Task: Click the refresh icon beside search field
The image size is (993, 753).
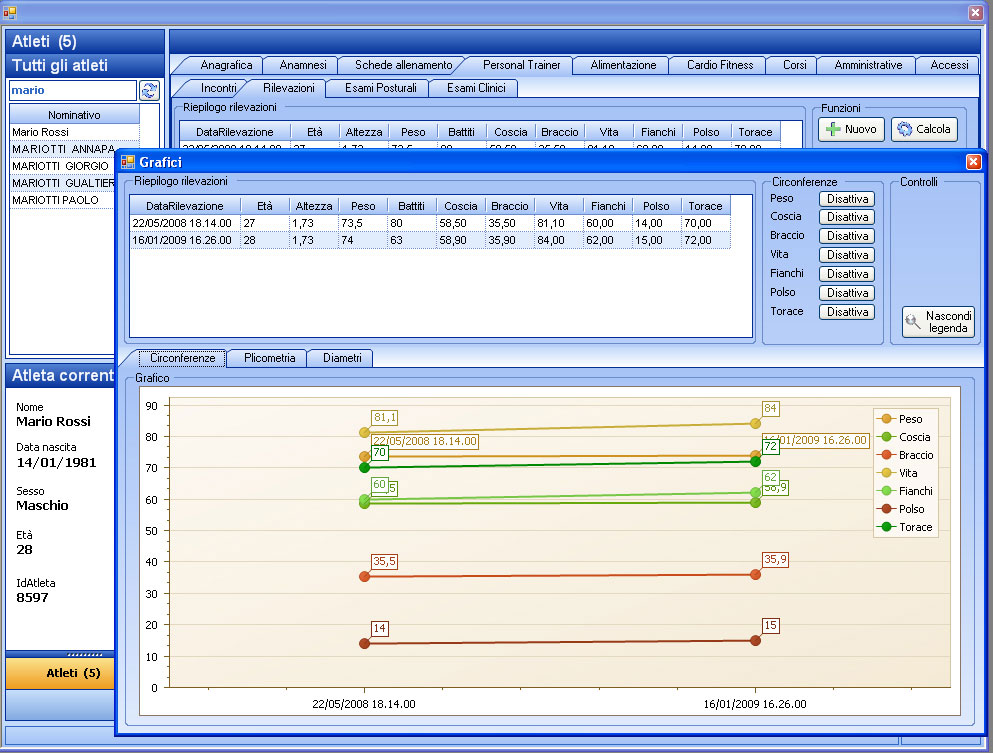Action: (x=149, y=91)
